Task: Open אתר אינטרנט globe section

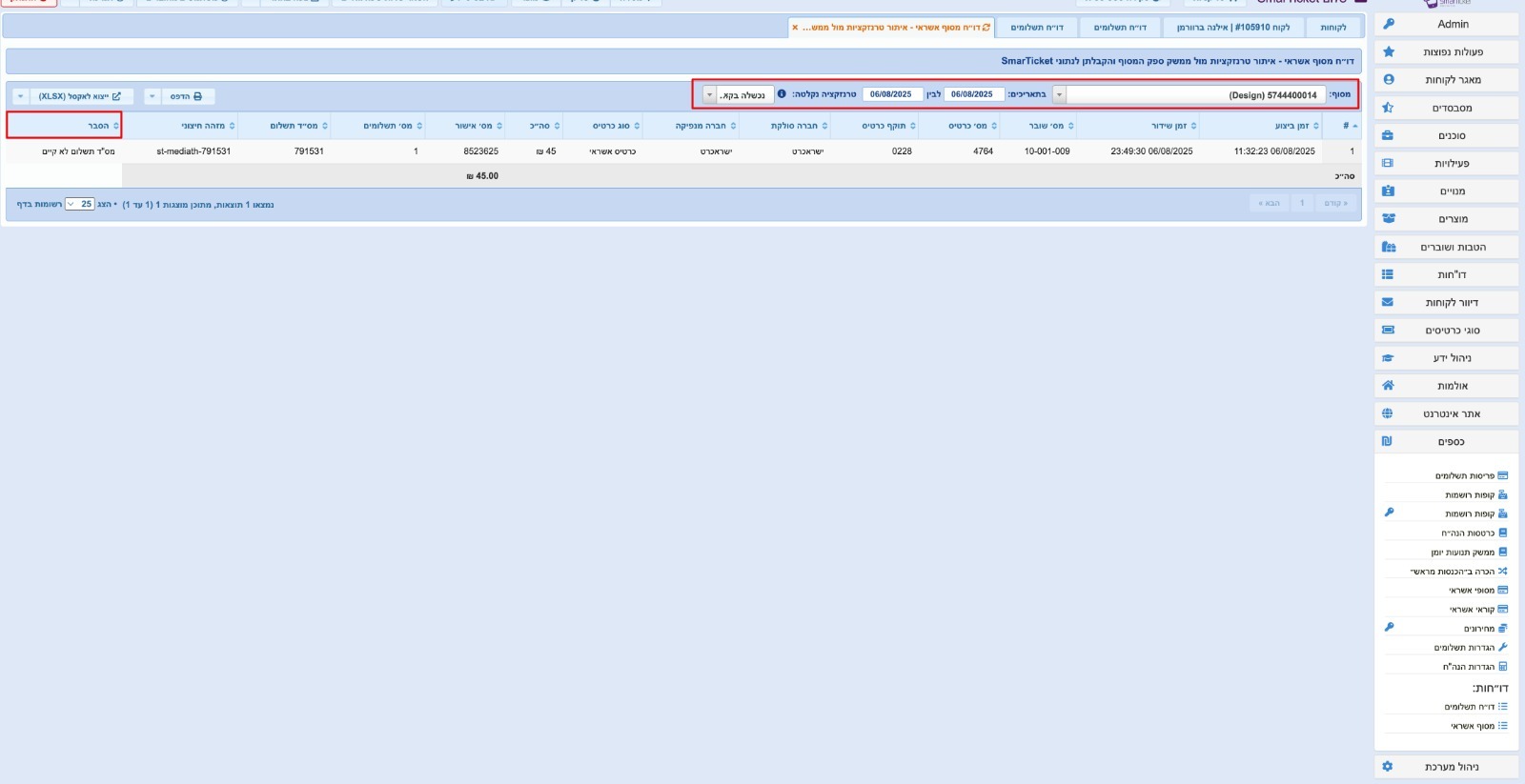Action: point(1446,413)
